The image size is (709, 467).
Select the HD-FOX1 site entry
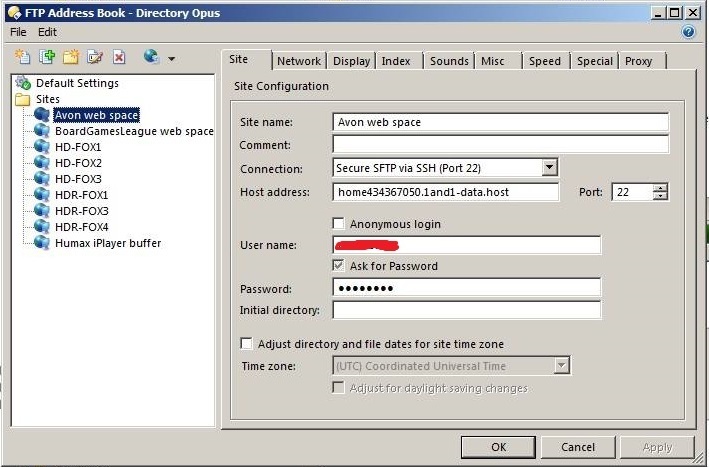pos(78,147)
